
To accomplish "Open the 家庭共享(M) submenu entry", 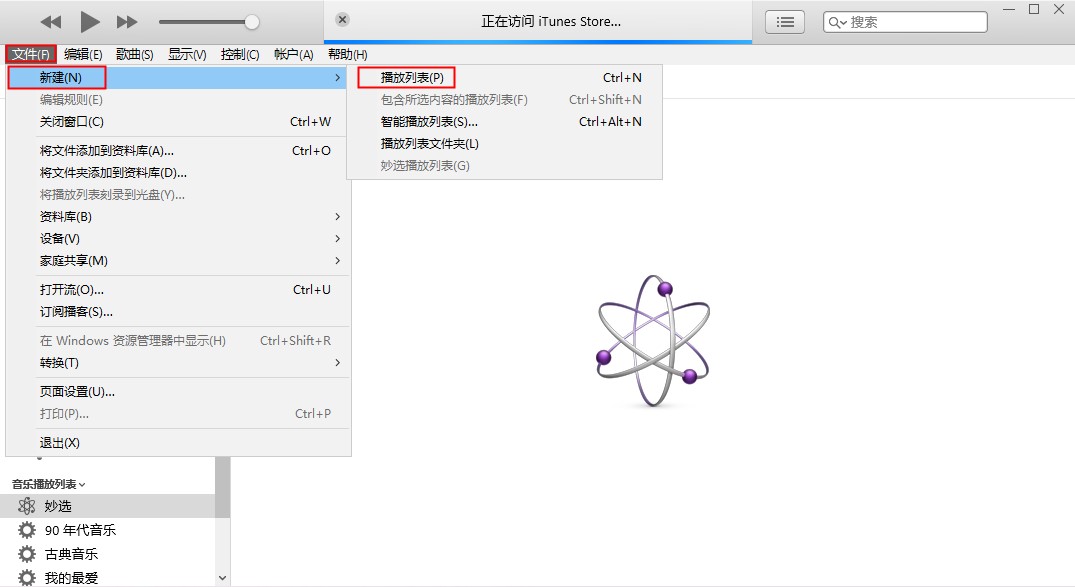I will tap(178, 261).
